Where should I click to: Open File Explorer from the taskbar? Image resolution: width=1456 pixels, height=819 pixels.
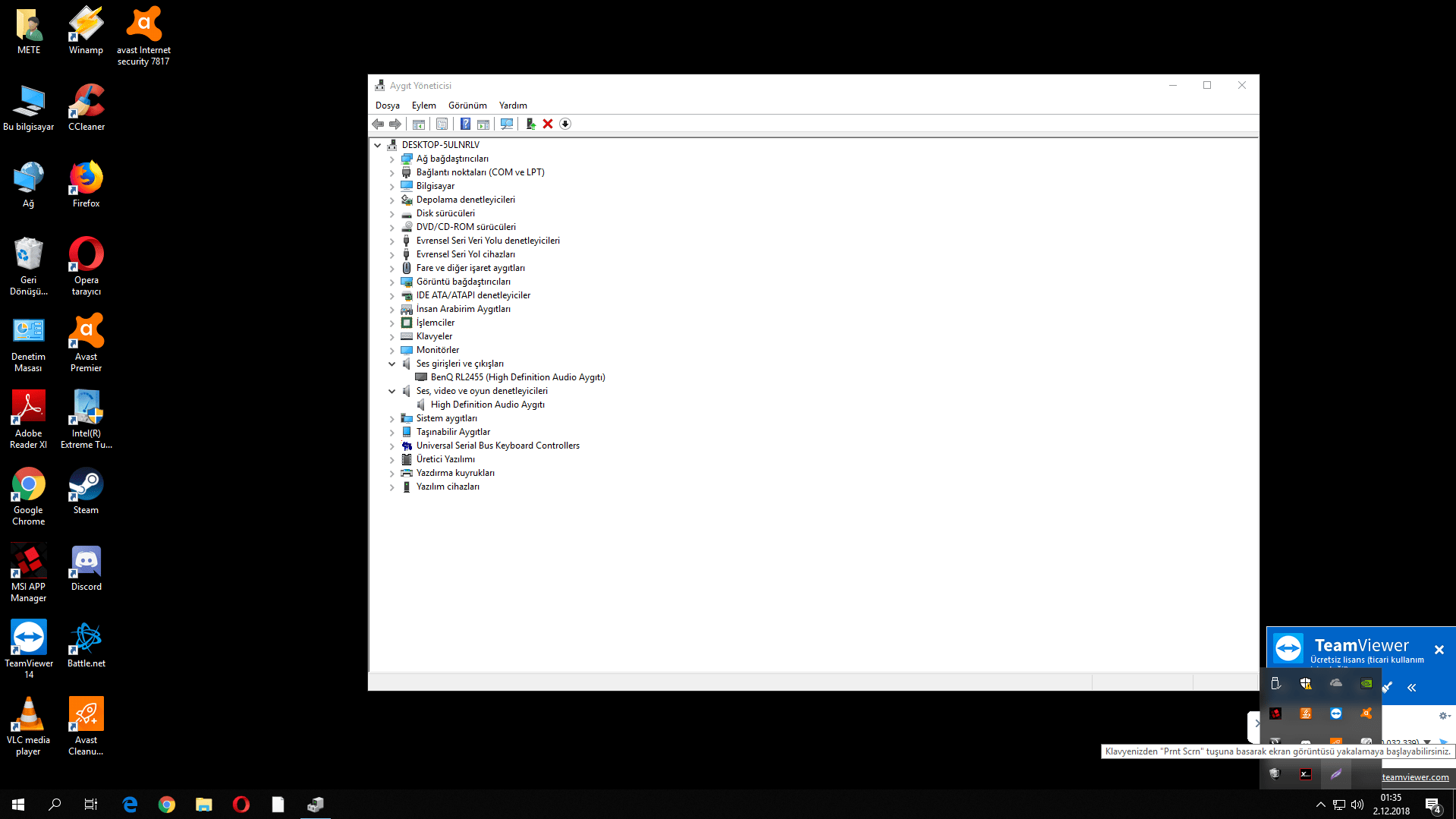(204, 805)
